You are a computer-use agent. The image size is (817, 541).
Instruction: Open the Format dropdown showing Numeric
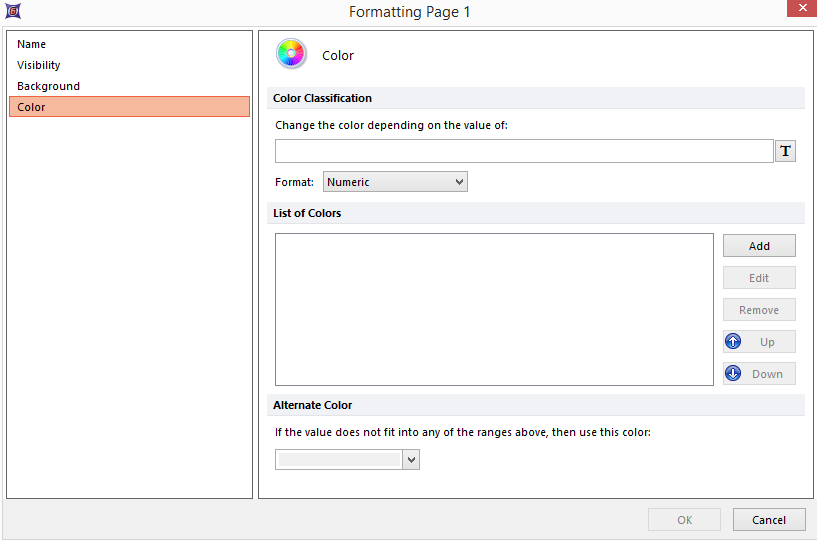point(395,182)
